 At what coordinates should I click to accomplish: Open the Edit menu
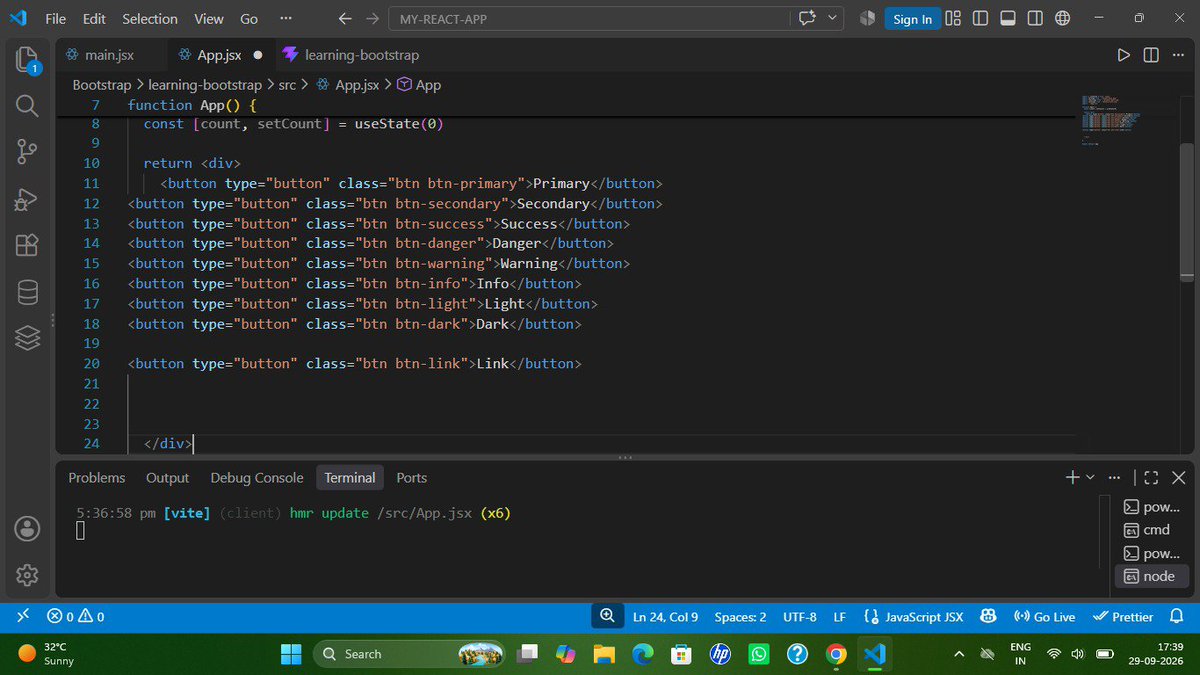click(x=95, y=19)
